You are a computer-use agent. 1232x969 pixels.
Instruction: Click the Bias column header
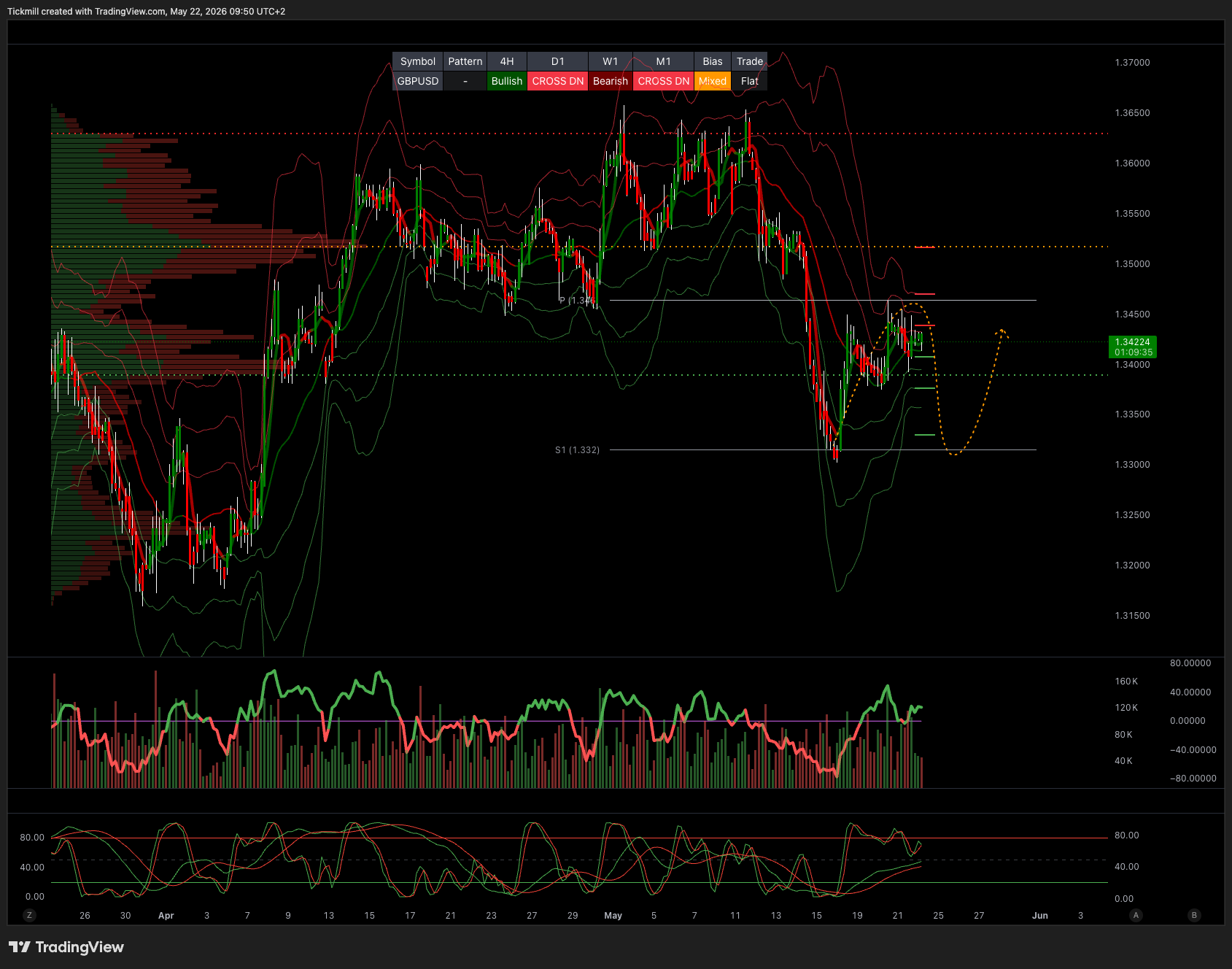[x=713, y=61]
